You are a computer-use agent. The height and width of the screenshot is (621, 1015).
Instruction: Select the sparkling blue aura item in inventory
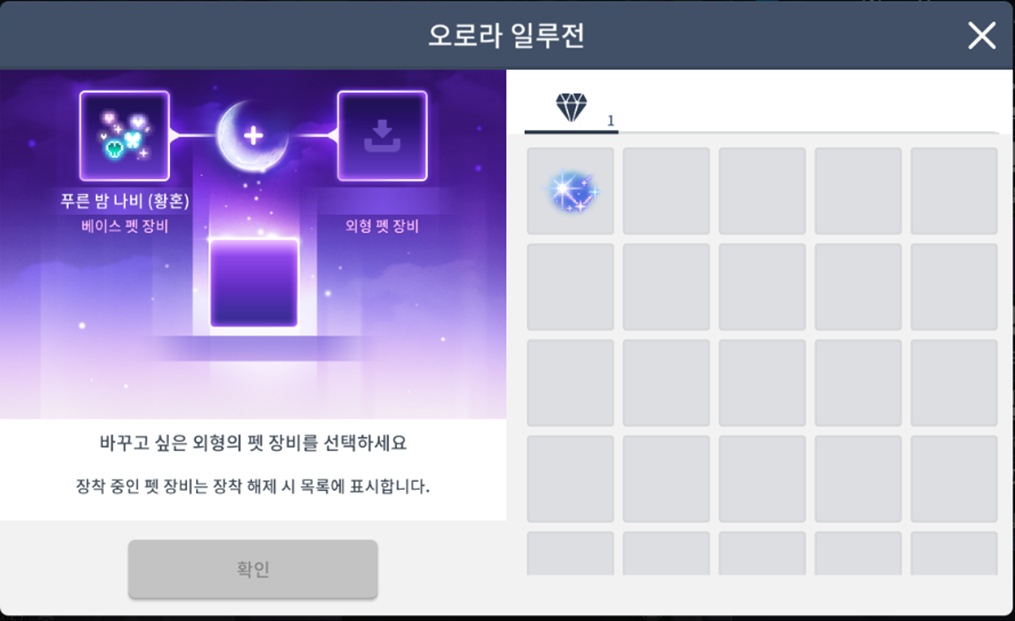pos(570,191)
